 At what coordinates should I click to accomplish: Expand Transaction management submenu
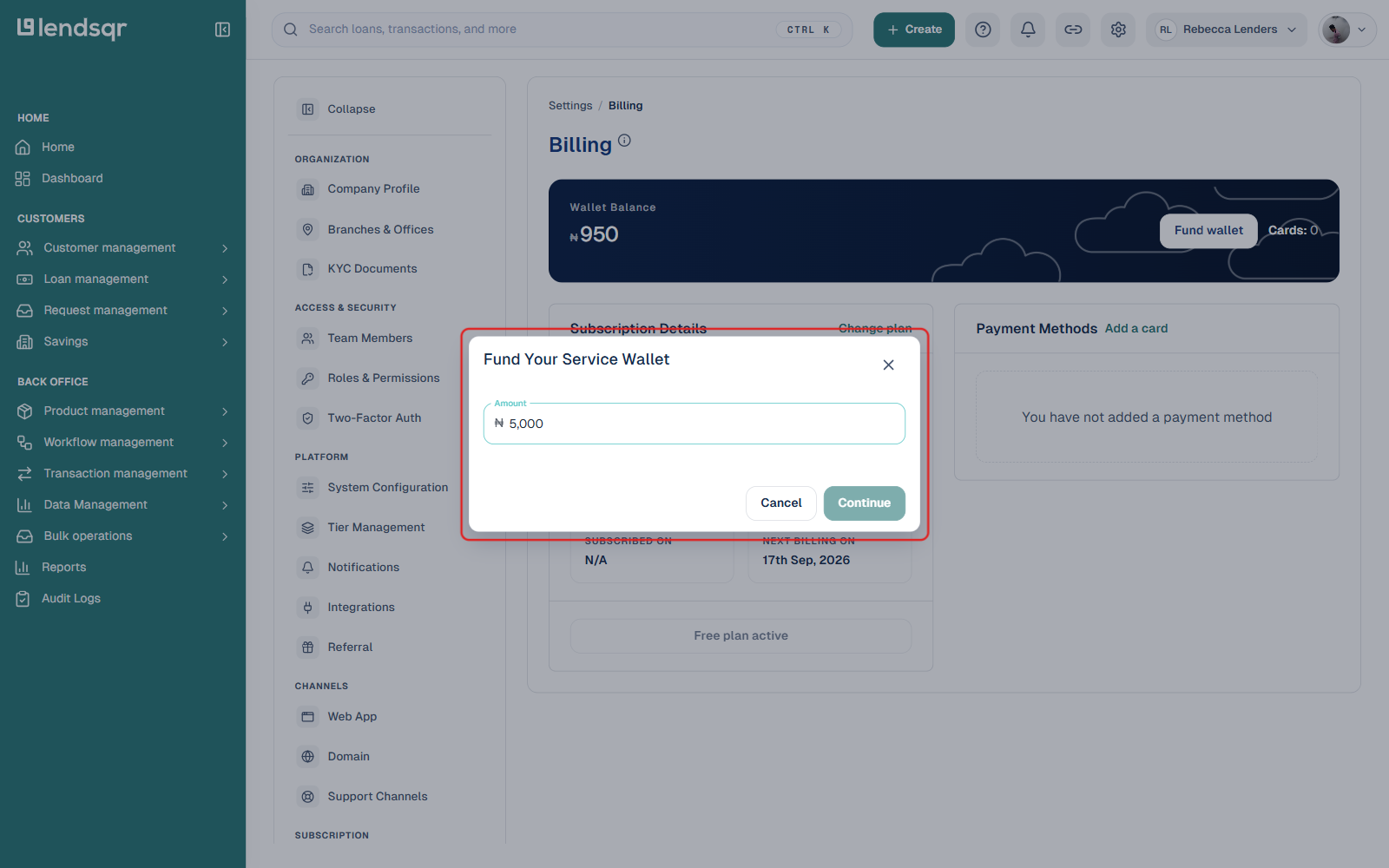pyautogui.click(x=225, y=474)
